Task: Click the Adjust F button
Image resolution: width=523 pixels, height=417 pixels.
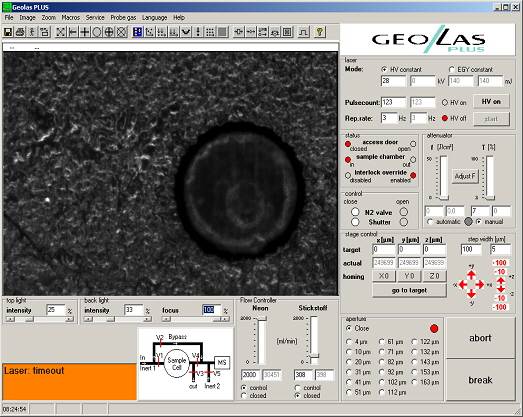Action: [x=465, y=176]
